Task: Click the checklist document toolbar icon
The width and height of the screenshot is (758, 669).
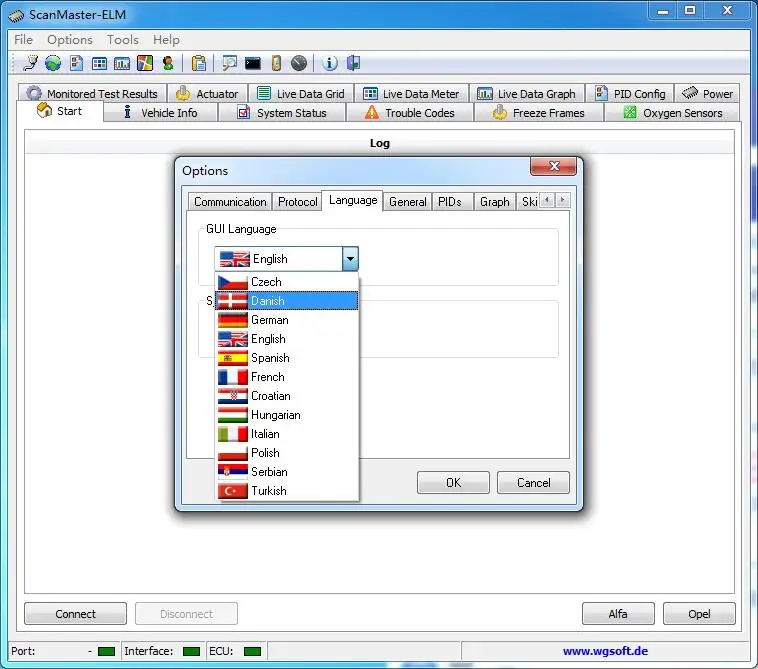Action: click(76, 63)
